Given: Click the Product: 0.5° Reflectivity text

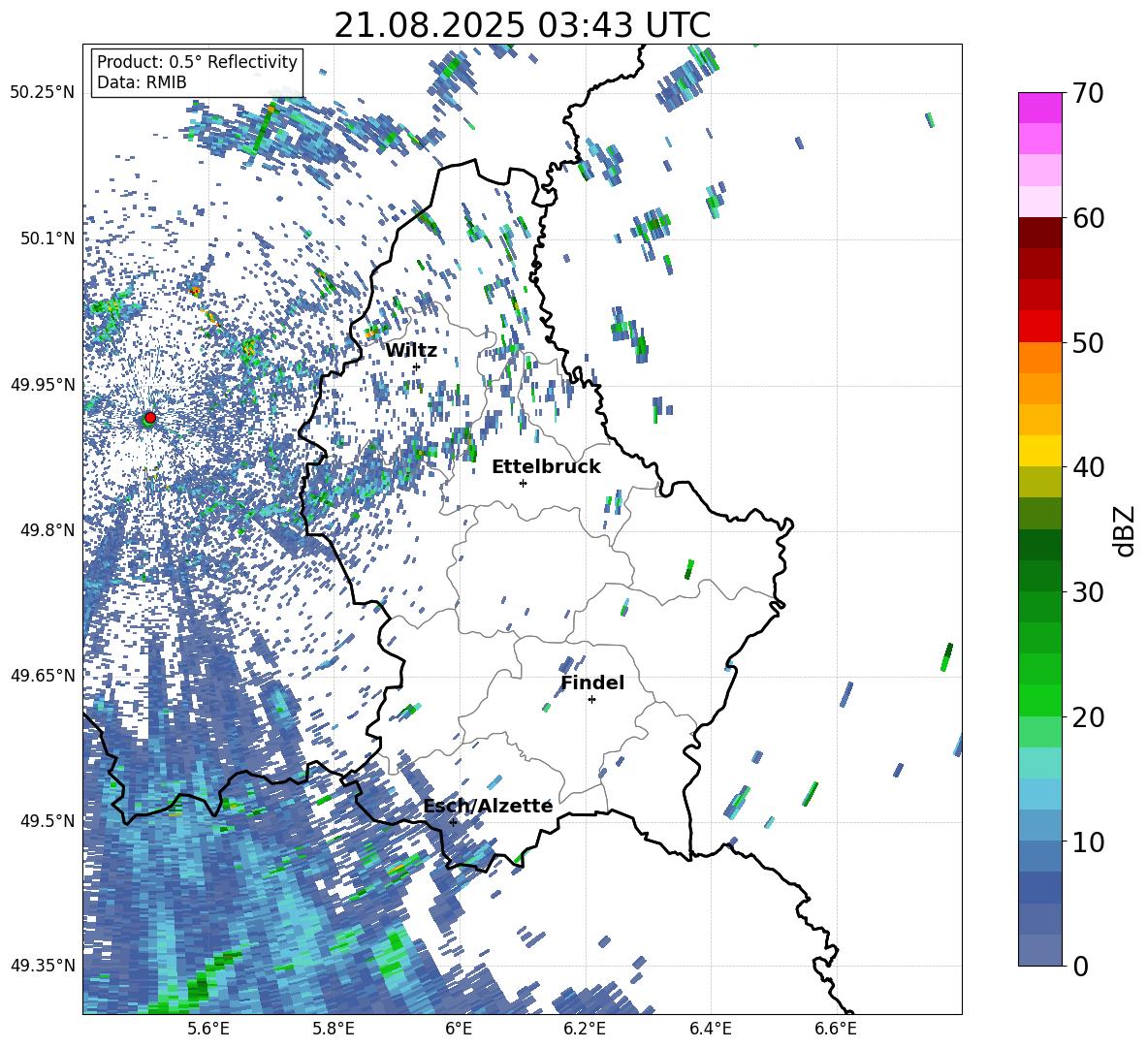Looking at the screenshot, I should 197,62.
